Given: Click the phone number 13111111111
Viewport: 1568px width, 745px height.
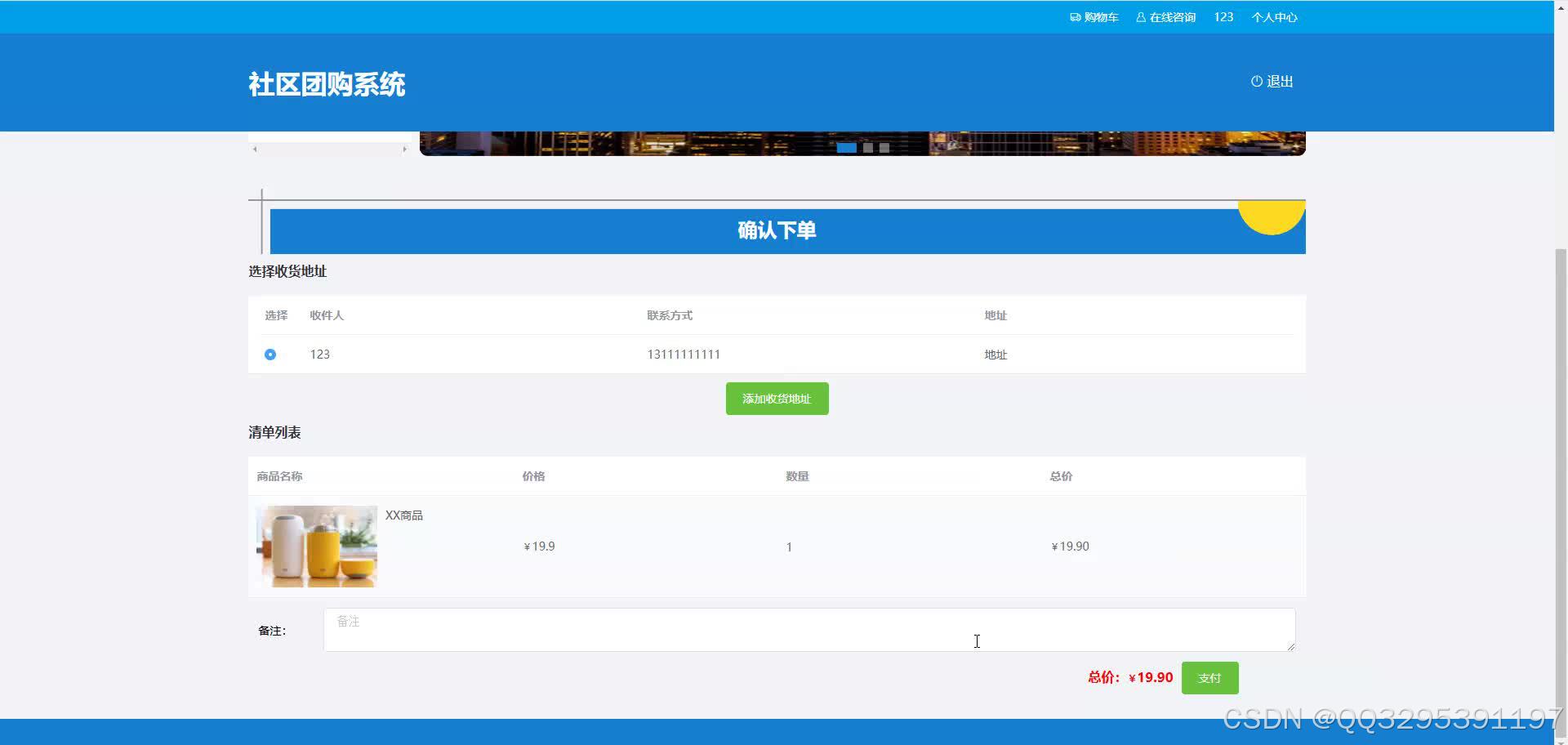Looking at the screenshot, I should [684, 355].
